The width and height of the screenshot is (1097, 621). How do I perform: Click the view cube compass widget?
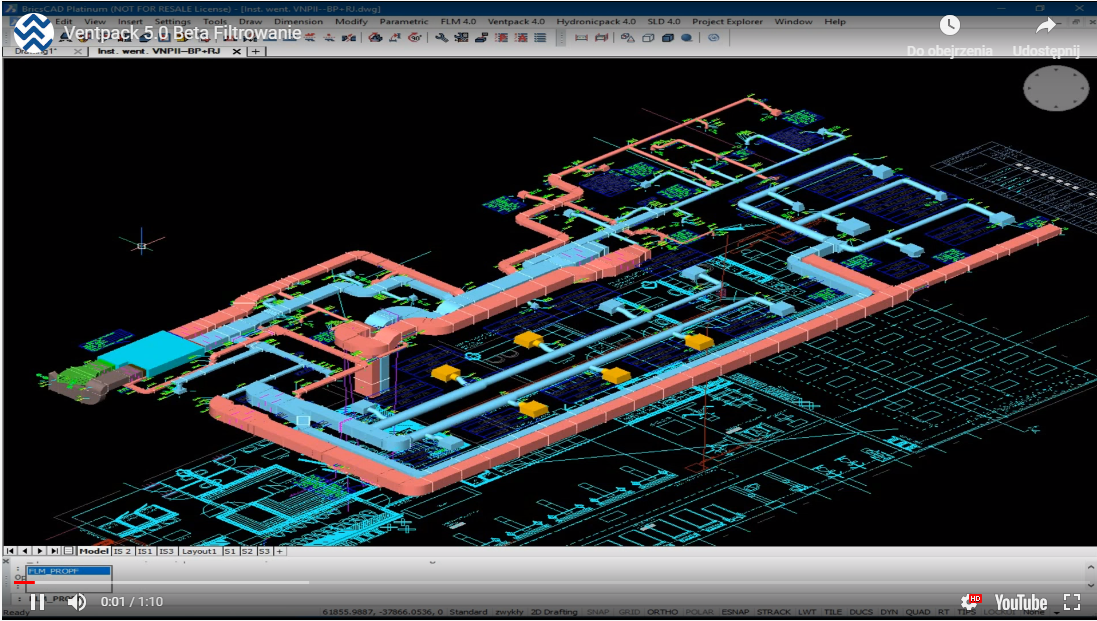[1055, 89]
